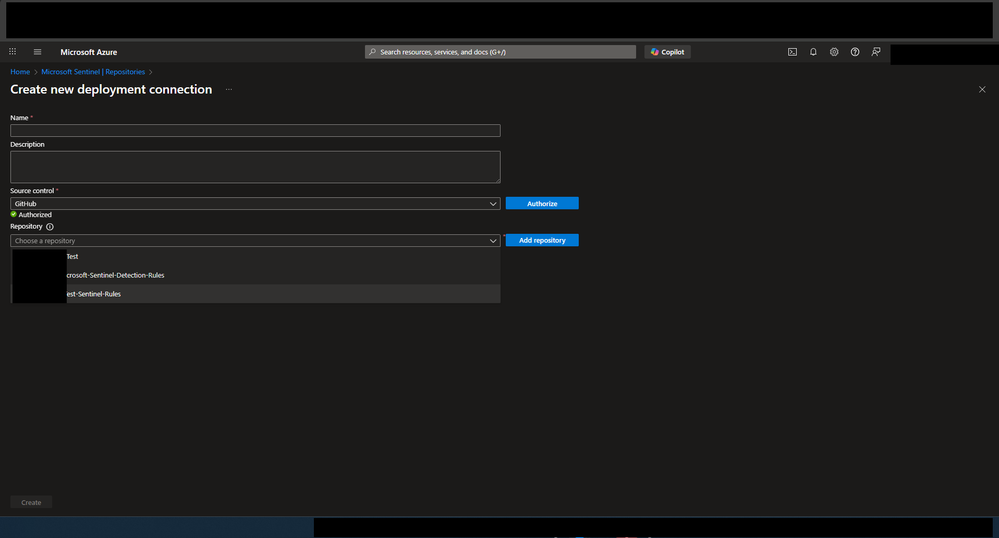This screenshot has width=999, height=538.
Task: Open portal settings gear
Action: (834, 52)
